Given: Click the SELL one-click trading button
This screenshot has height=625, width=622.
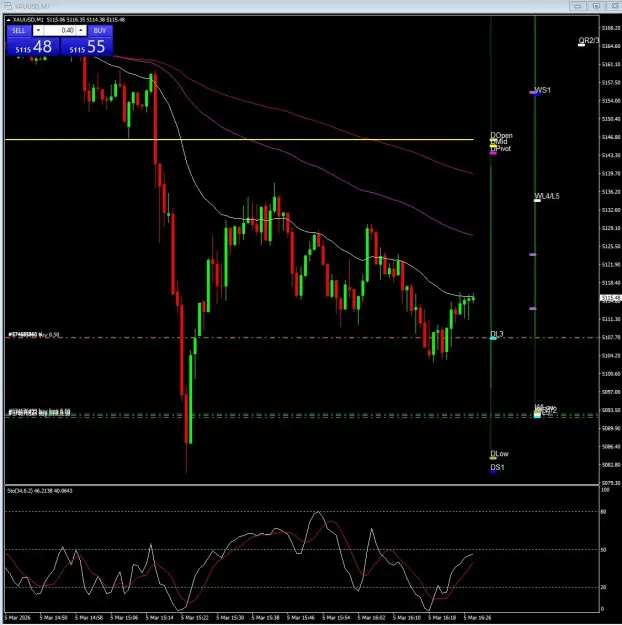Looking at the screenshot, I should 19,31.
